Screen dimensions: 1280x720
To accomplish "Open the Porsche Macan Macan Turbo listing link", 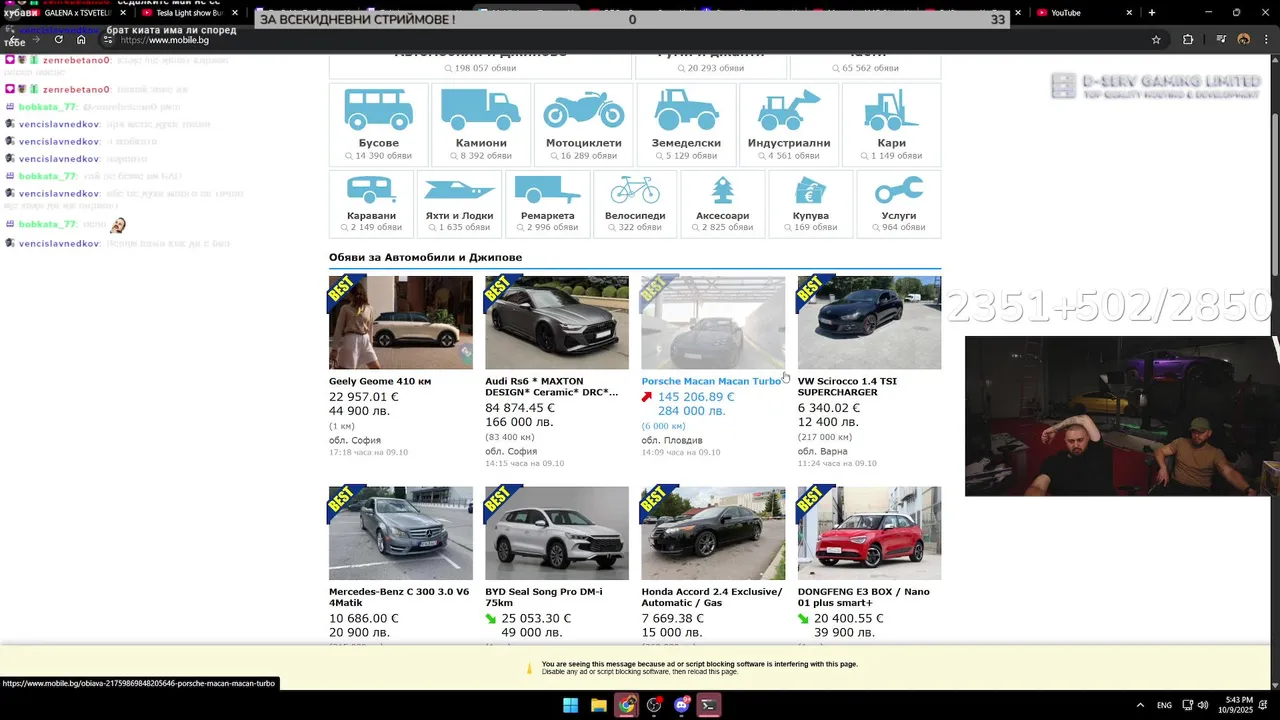I will (711, 381).
